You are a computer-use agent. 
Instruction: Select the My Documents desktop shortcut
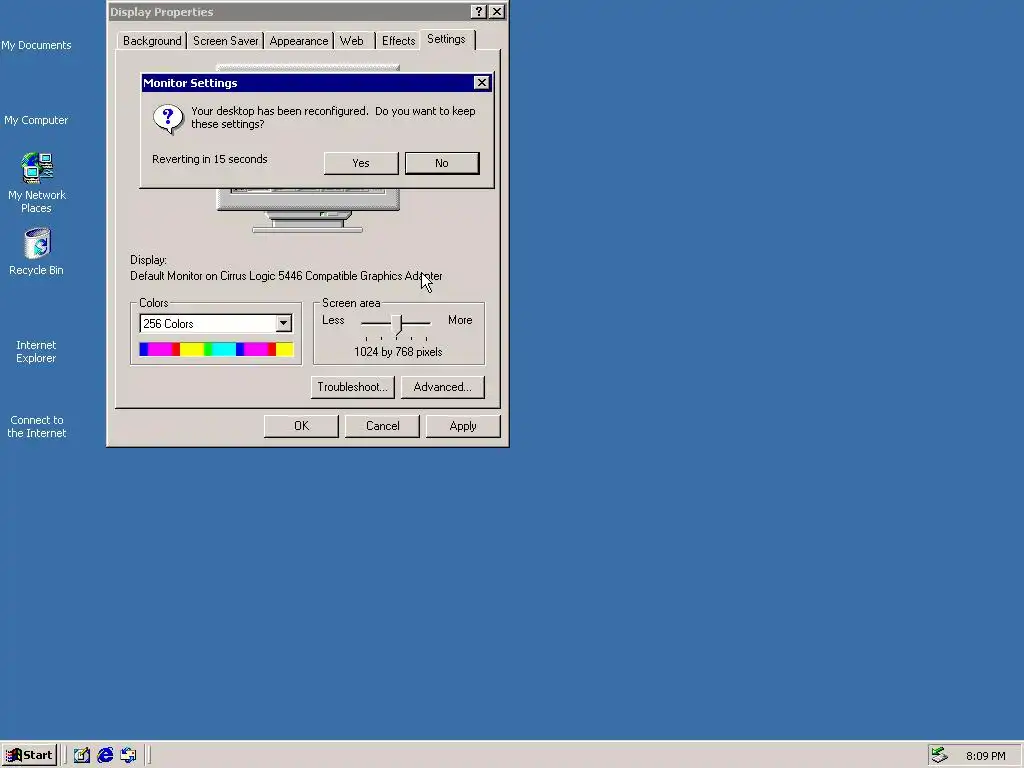tap(36, 45)
